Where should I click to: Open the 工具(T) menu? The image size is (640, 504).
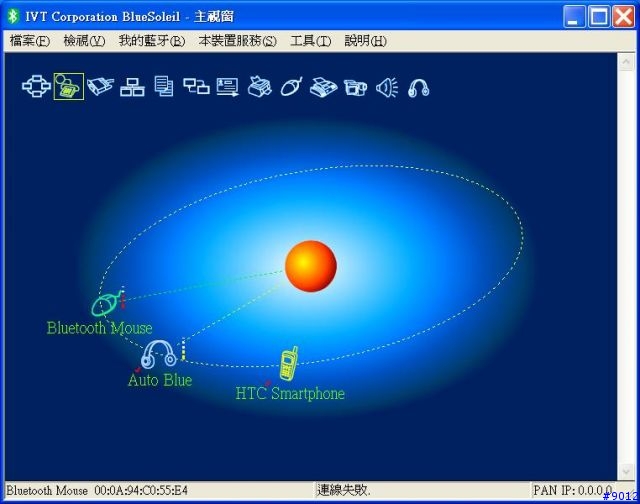click(311, 41)
